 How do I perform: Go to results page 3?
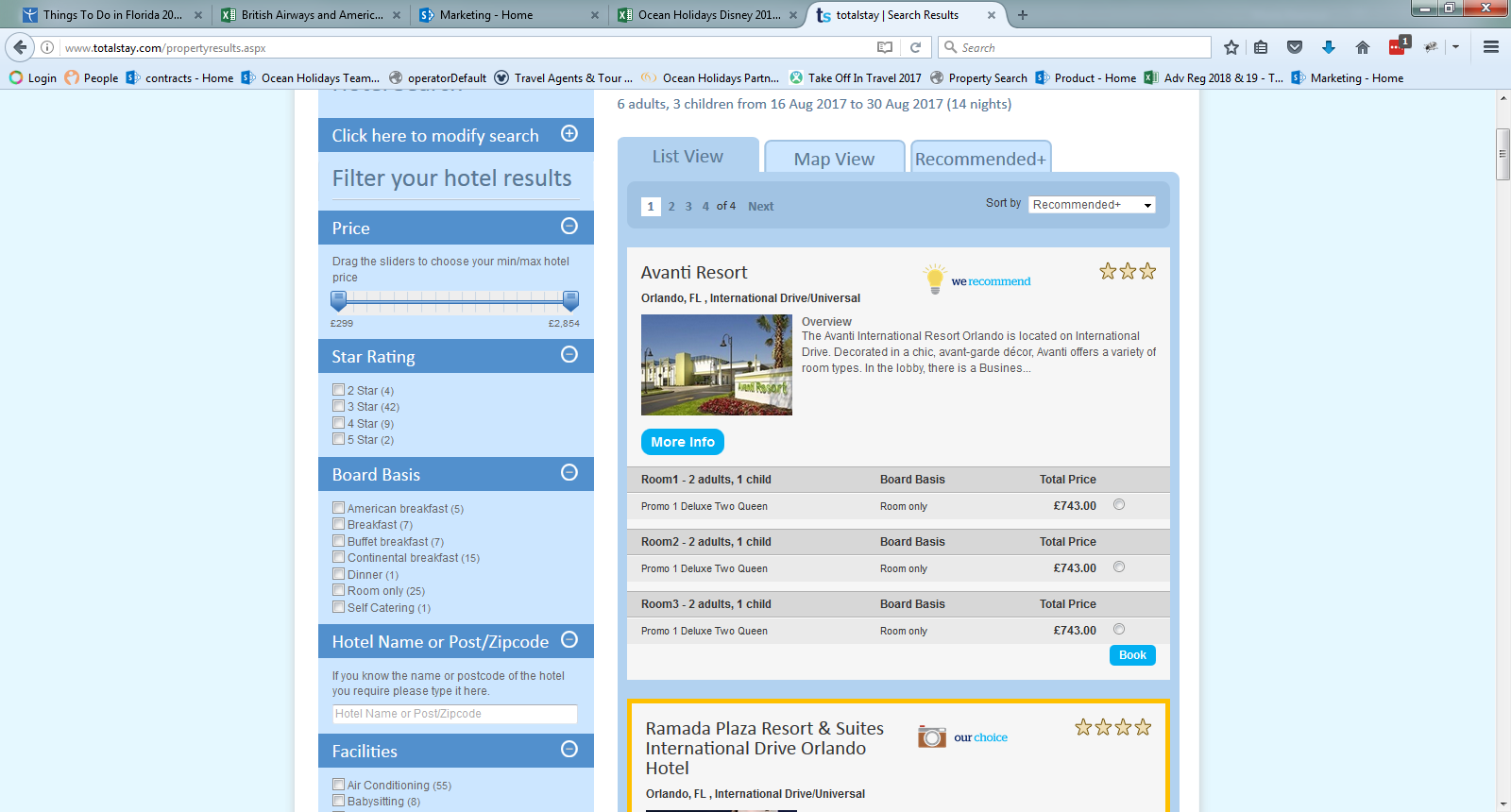click(x=688, y=207)
